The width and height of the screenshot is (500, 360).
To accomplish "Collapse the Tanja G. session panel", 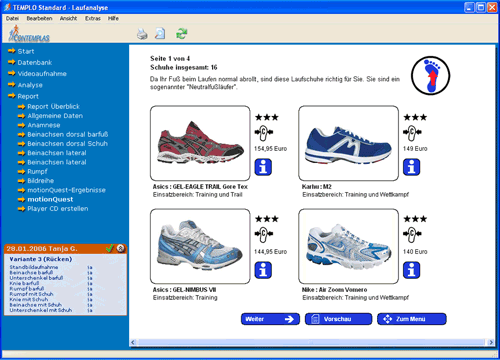I will pos(121,248).
